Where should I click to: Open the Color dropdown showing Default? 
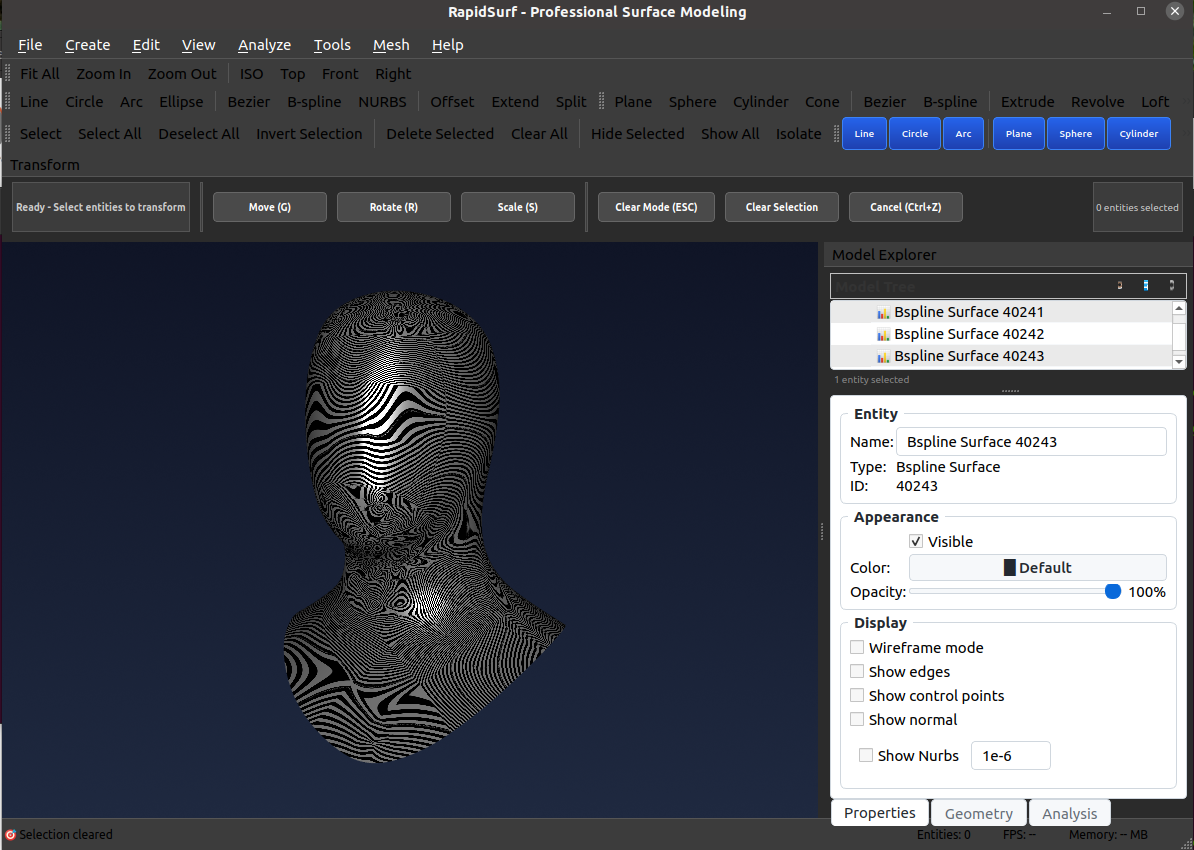[x=1037, y=567]
